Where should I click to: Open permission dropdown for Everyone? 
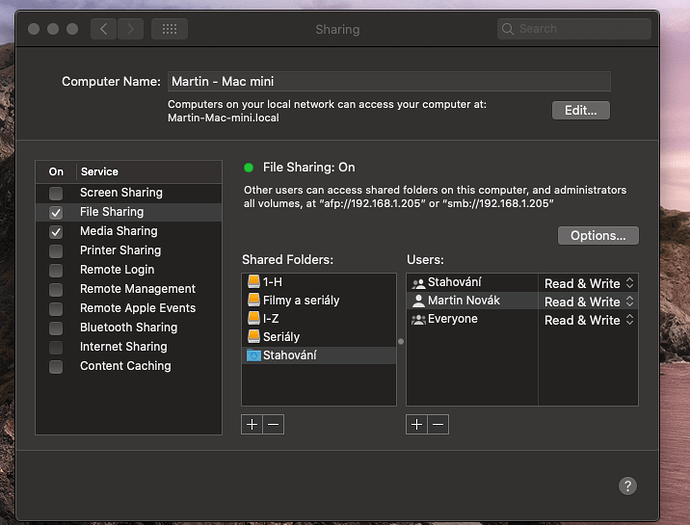[x=588, y=320]
